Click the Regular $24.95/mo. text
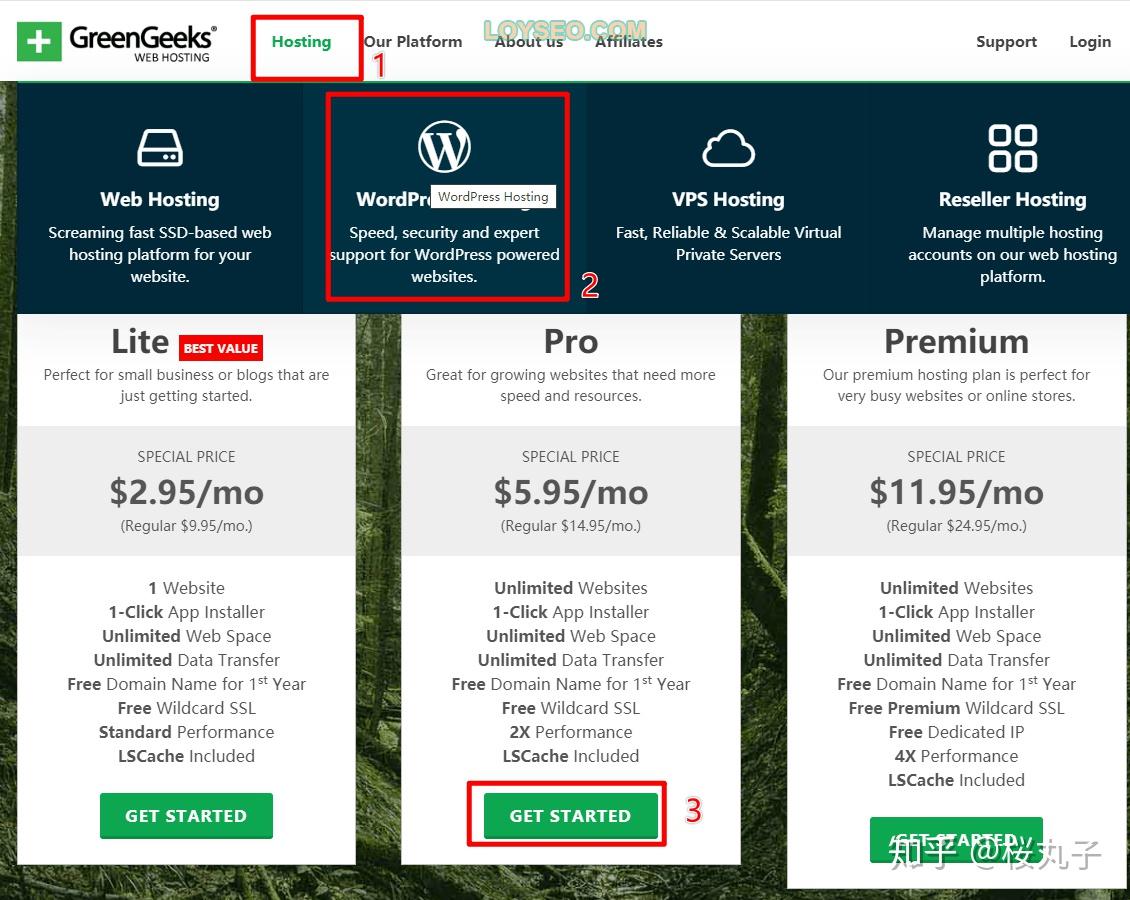Viewport: 1130px width, 900px height. [956, 525]
